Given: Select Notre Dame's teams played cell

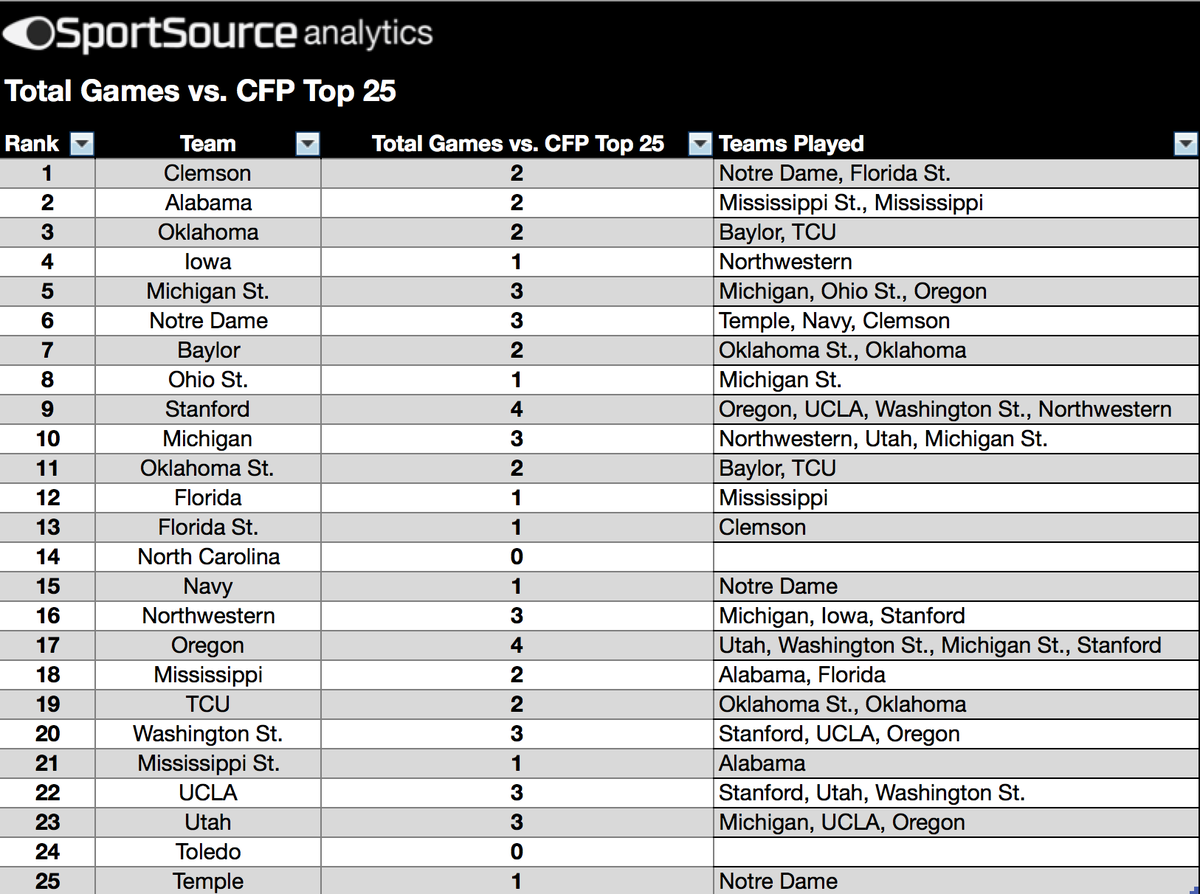Looking at the screenshot, I should [x=834, y=321].
